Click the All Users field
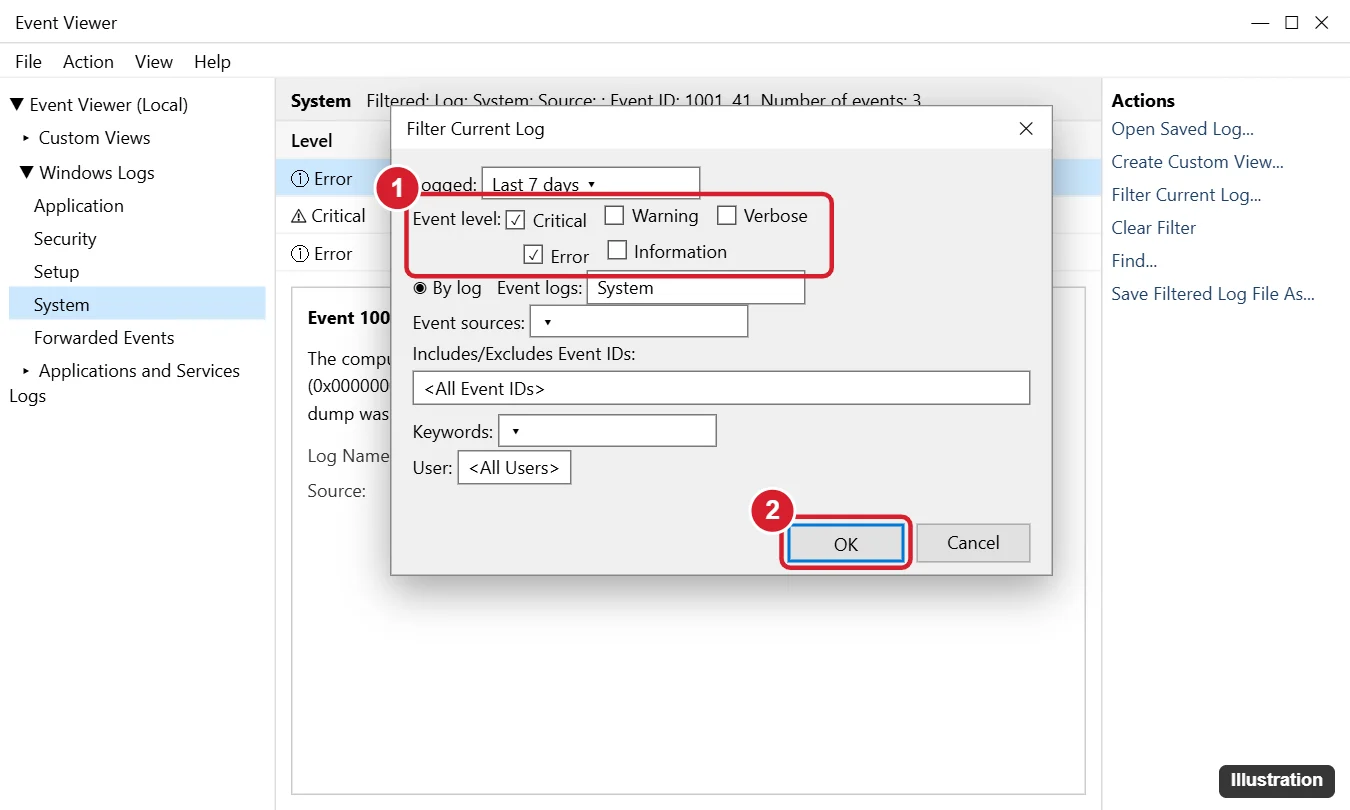1350x810 pixels. coord(514,467)
